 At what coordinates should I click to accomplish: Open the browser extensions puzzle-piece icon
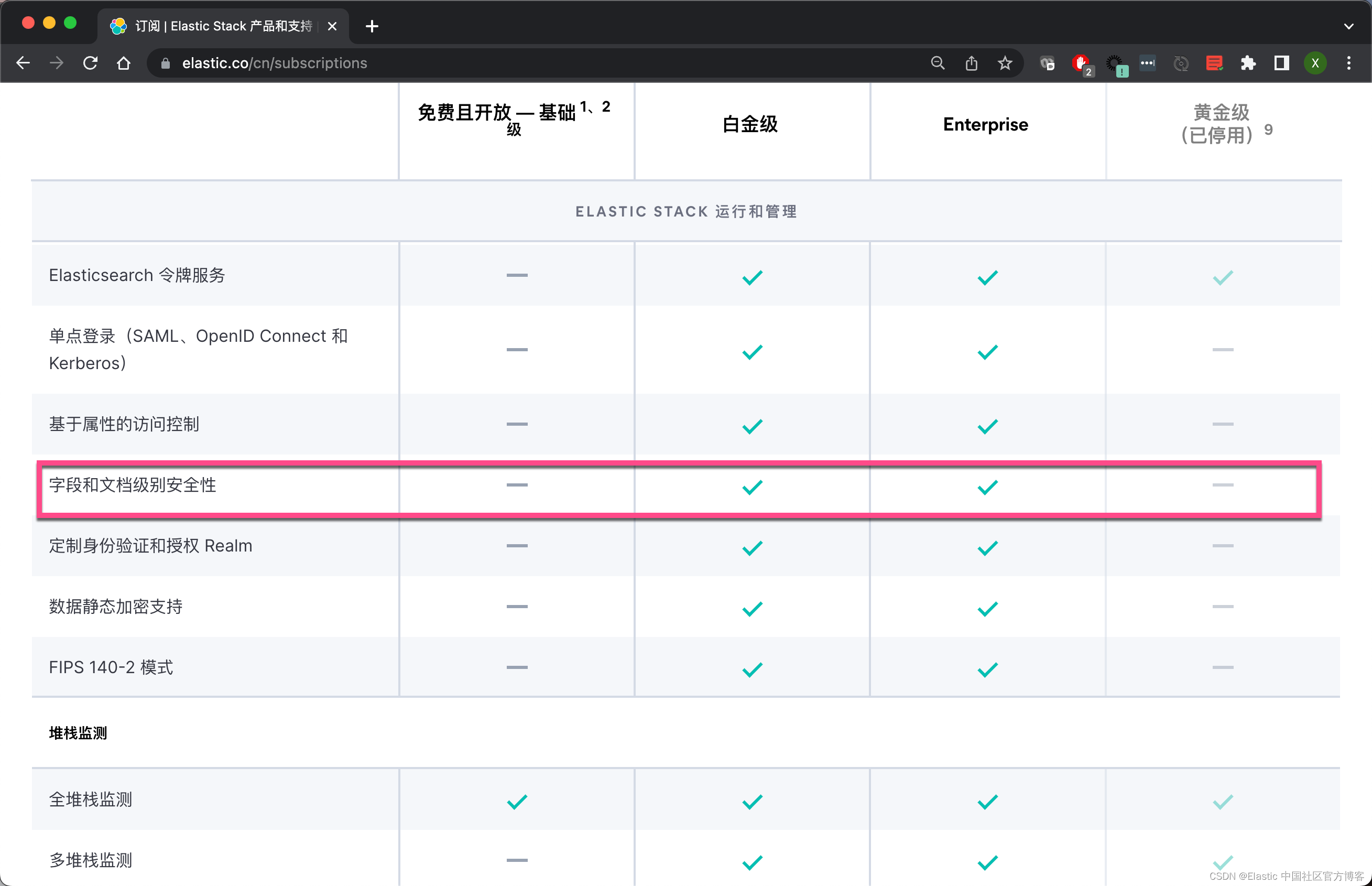click(x=1248, y=63)
